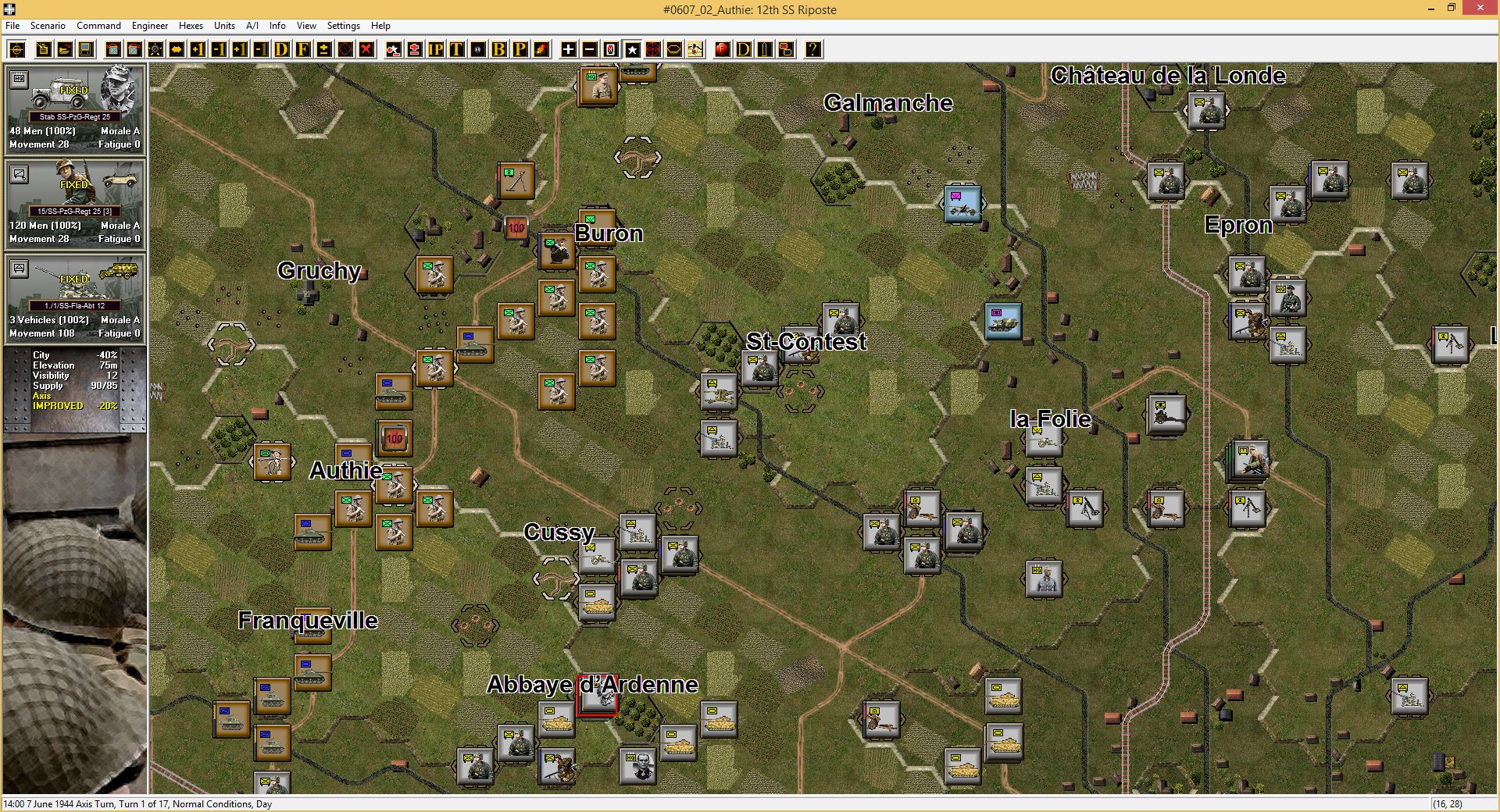Open the Settings menu
Screen dimensions: 1500x812
tap(343, 26)
